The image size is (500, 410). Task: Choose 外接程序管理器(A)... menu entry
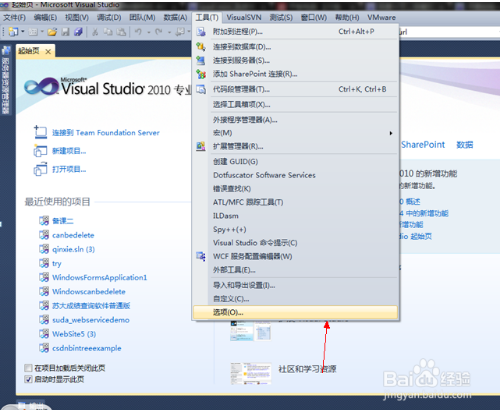click(295, 120)
